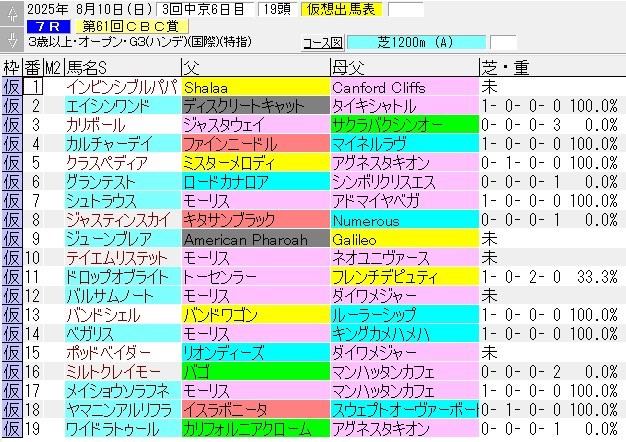Screen dimensions: 626x442
Task: Click sire cell ディスクリートキャット
Action: [x=256, y=106]
